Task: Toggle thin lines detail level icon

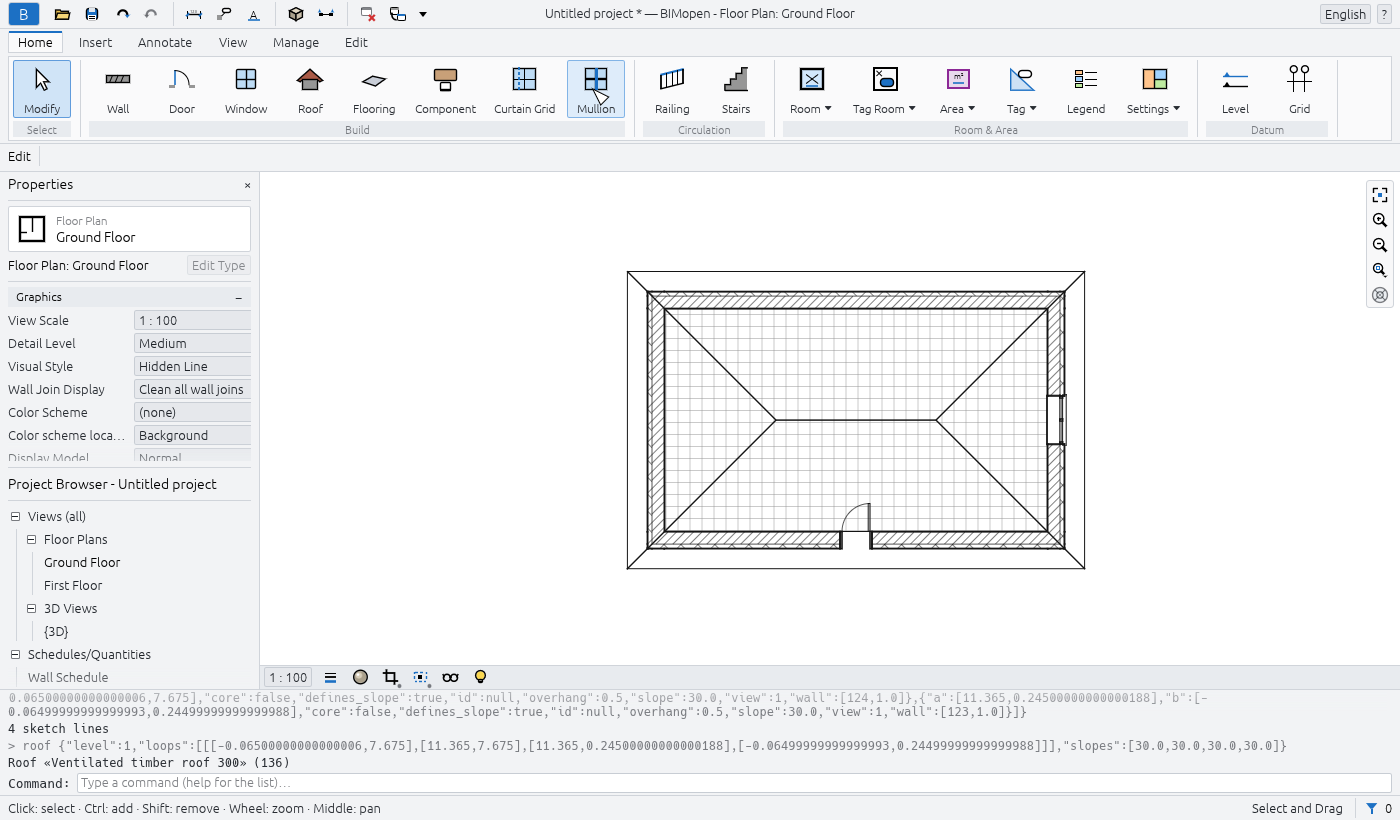Action: [x=331, y=677]
